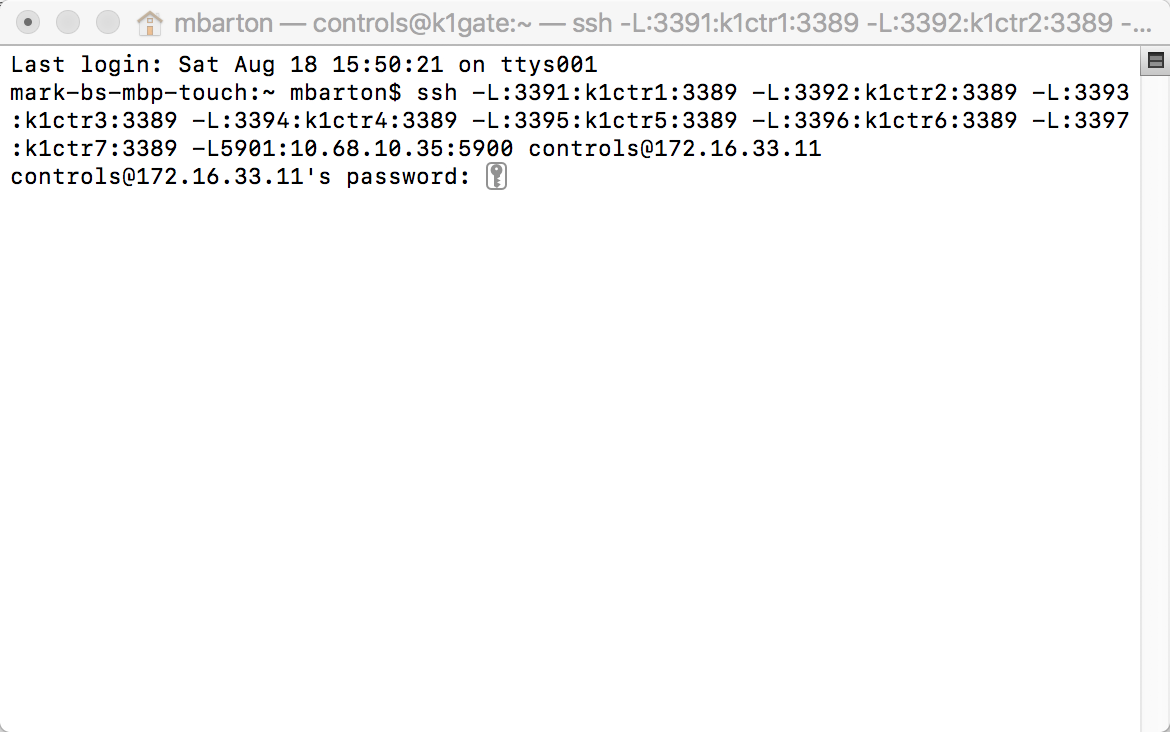
Task: Click the home folder proxy icon
Action: pos(149,22)
